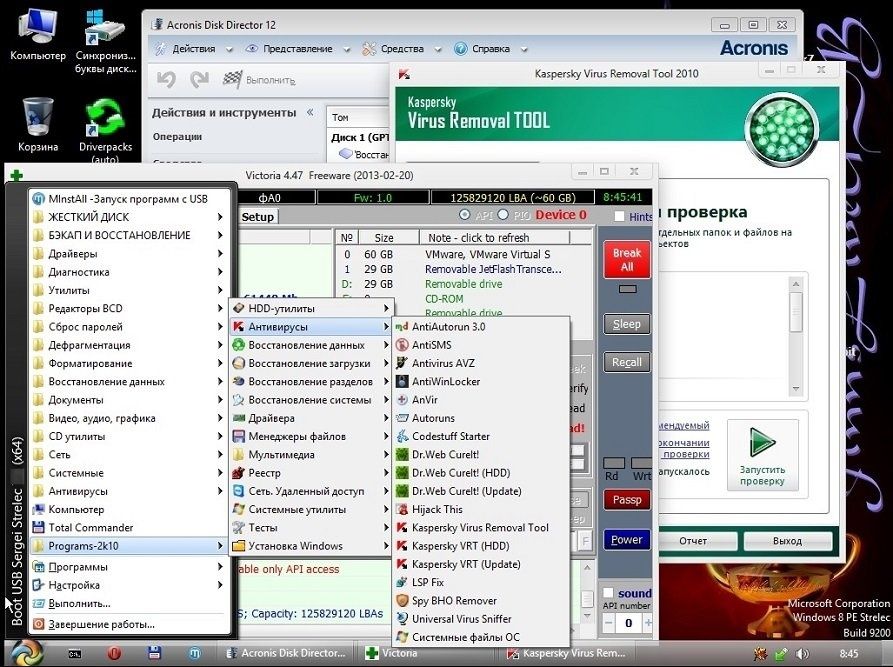Launch Universal Virus Sniffer
This screenshot has width=893, height=667.
click(481, 619)
